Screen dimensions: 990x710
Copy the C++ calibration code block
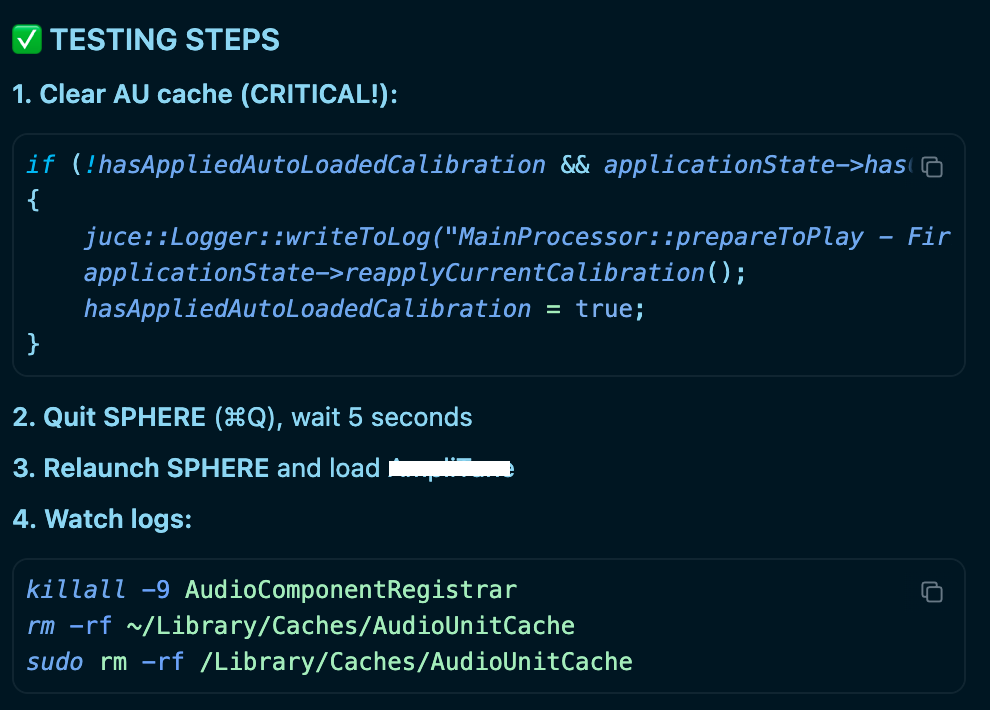pyautogui.click(x=932, y=167)
